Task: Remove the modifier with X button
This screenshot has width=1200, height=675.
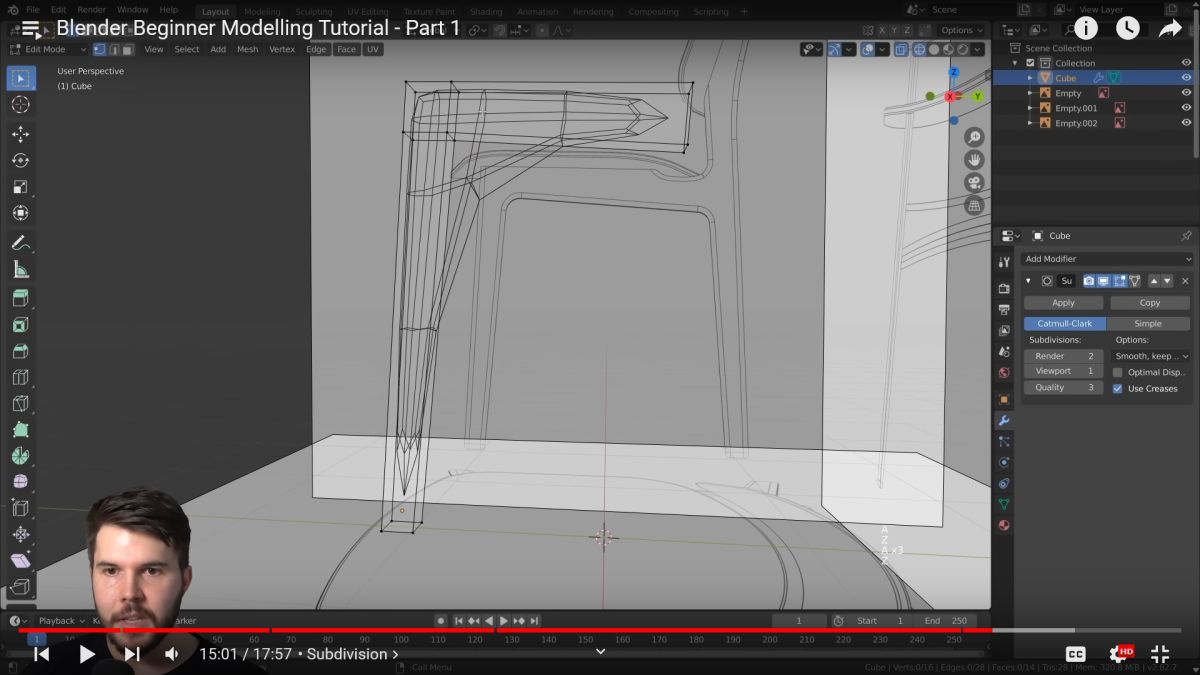Action: (x=1185, y=281)
